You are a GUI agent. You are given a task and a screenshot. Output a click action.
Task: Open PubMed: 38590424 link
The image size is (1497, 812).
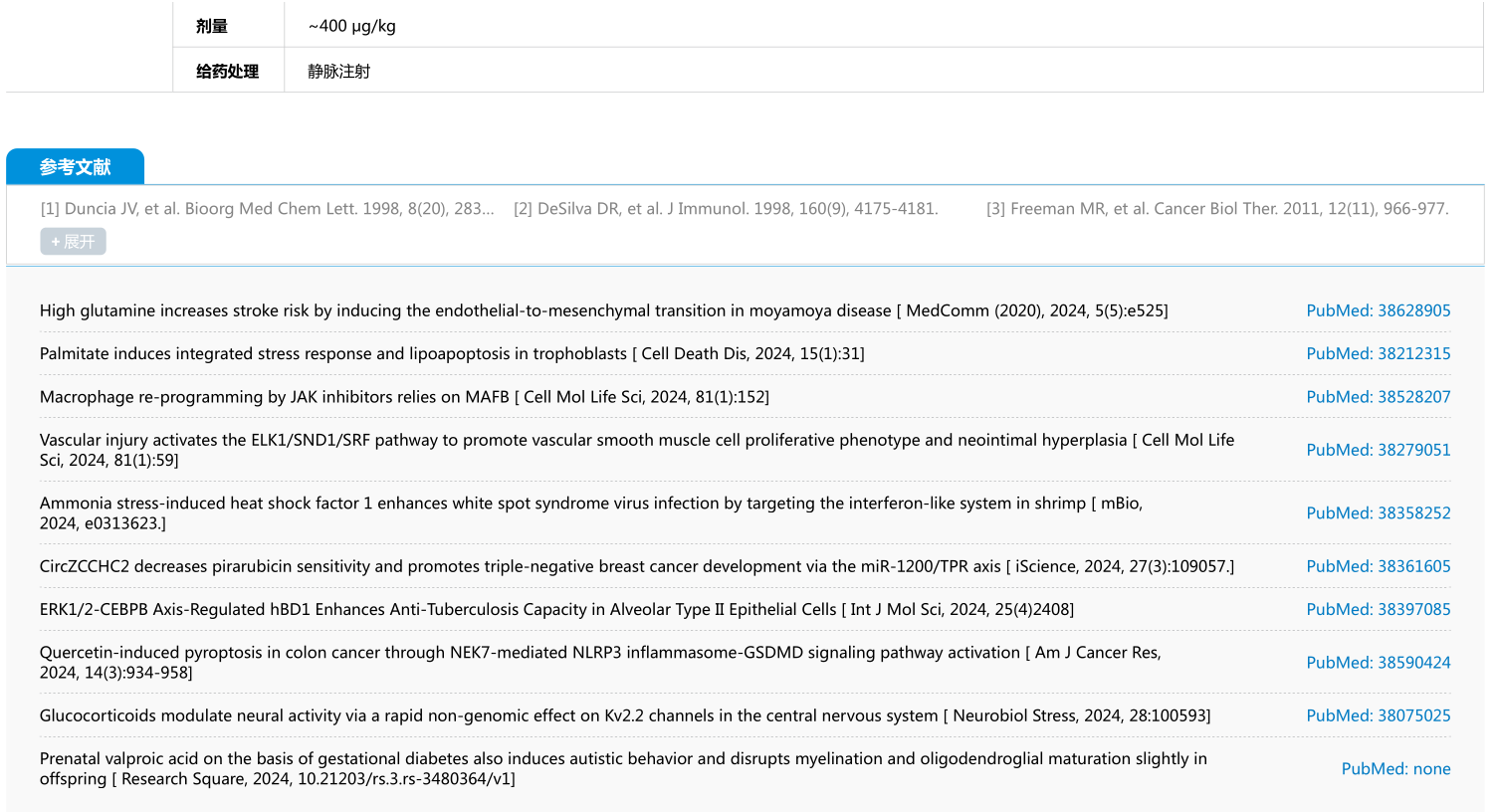(x=1379, y=662)
